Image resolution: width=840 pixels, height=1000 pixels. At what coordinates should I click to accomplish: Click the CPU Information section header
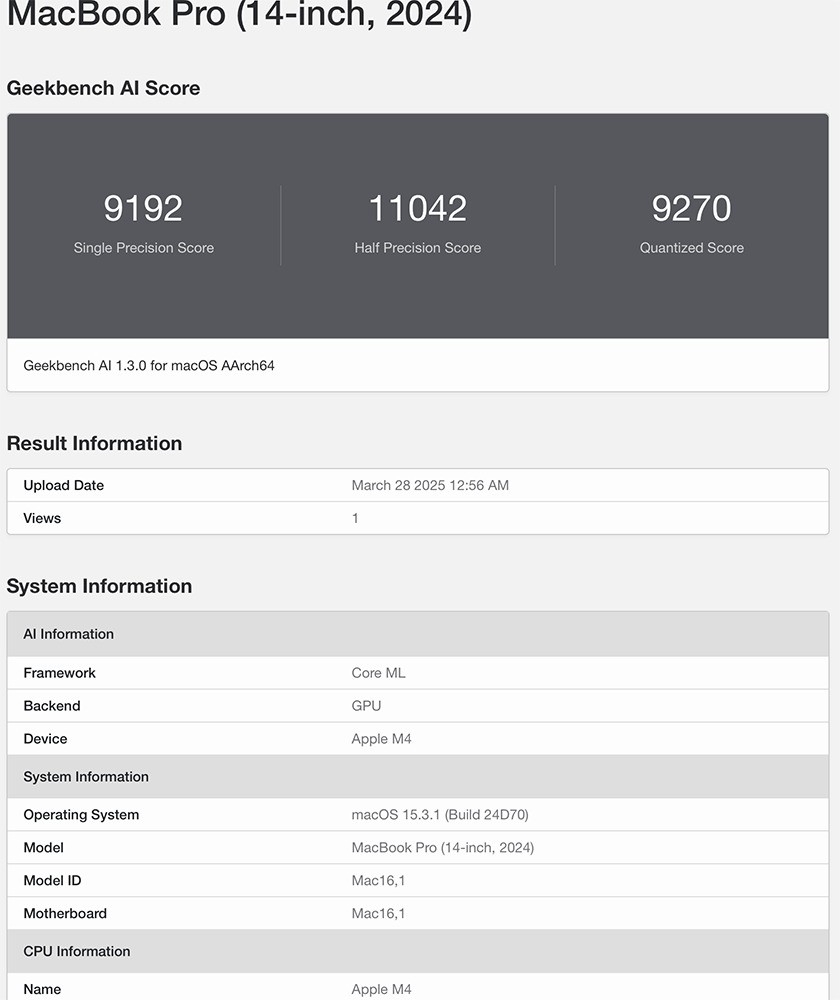[77, 951]
